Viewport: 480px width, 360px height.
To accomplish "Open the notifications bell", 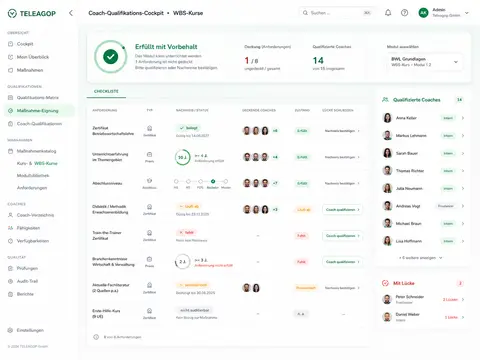I will coord(388,13).
